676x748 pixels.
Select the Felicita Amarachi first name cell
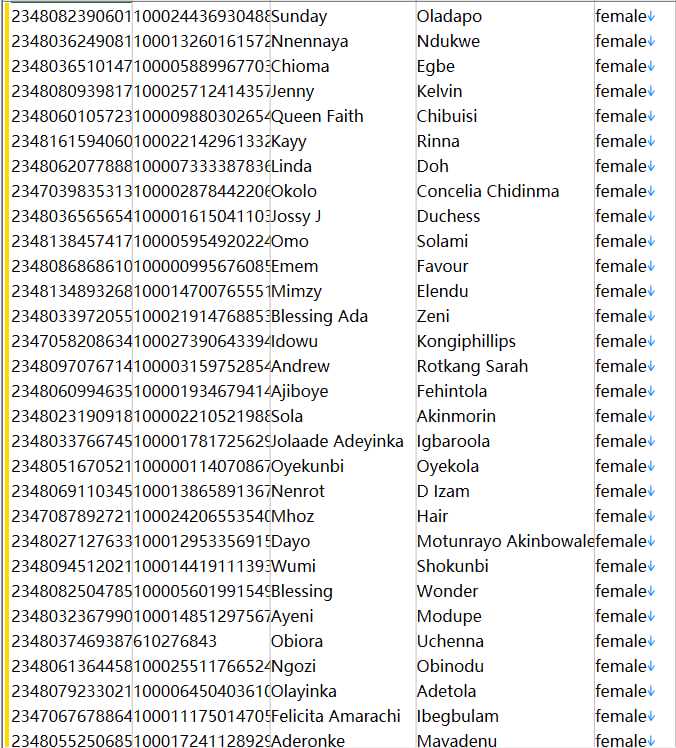click(x=343, y=716)
